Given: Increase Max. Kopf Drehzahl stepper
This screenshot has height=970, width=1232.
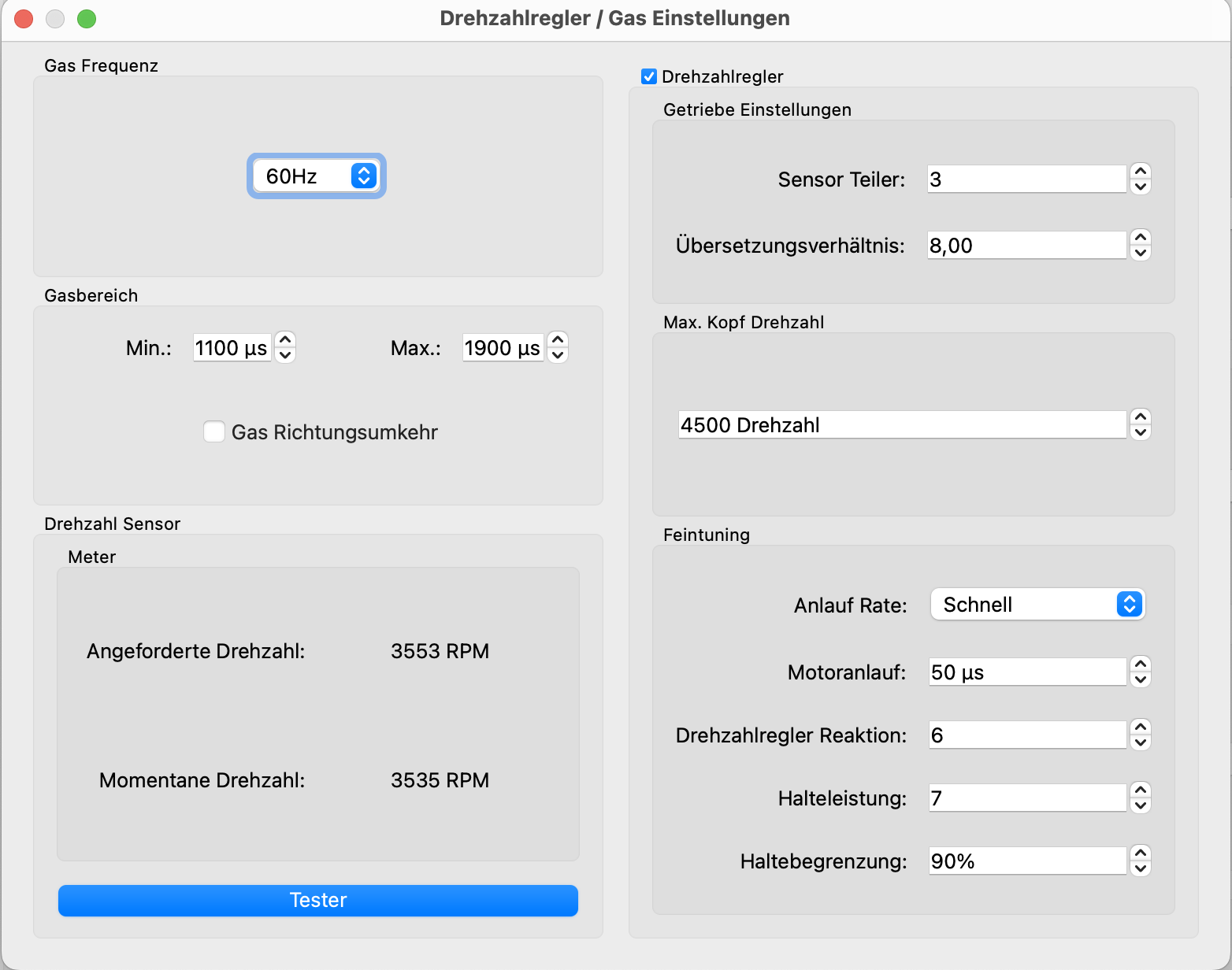Looking at the screenshot, I should coord(1140,417).
